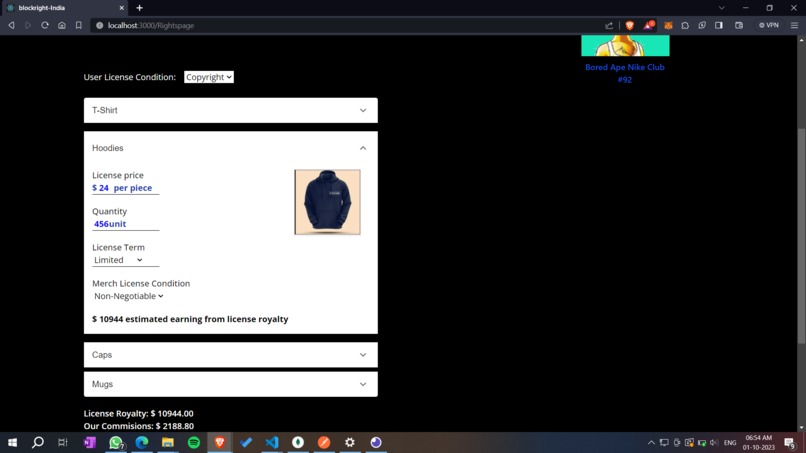Viewport: 806px width, 453px height.
Task: Open the tab search dropdown arrow
Action: pos(722,8)
